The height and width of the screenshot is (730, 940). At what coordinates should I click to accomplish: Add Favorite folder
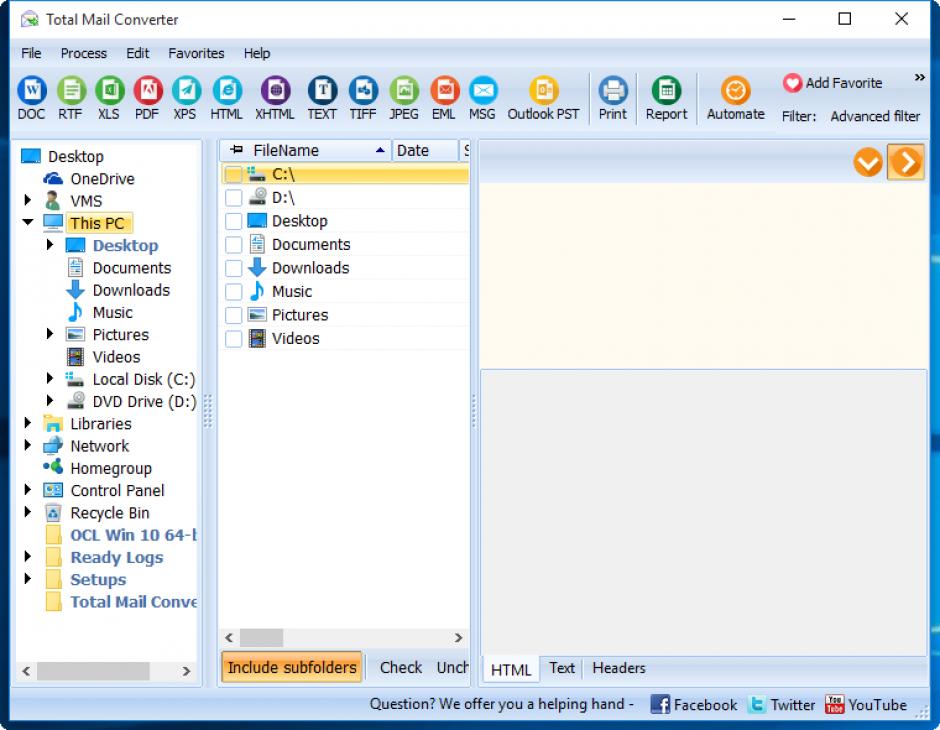(x=832, y=83)
